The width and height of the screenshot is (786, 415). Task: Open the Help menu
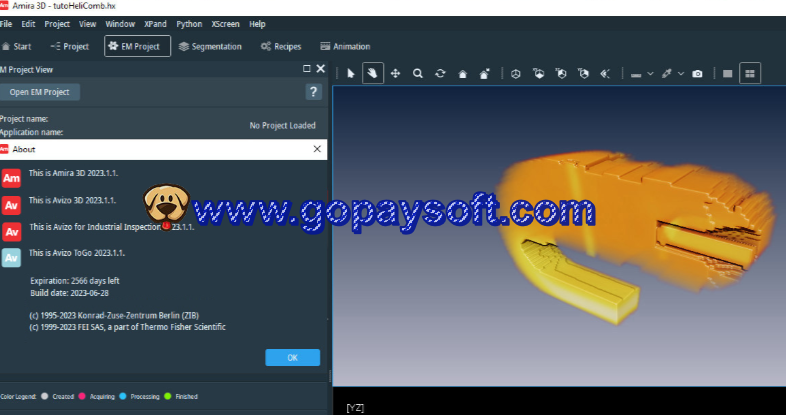click(x=257, y=24)
